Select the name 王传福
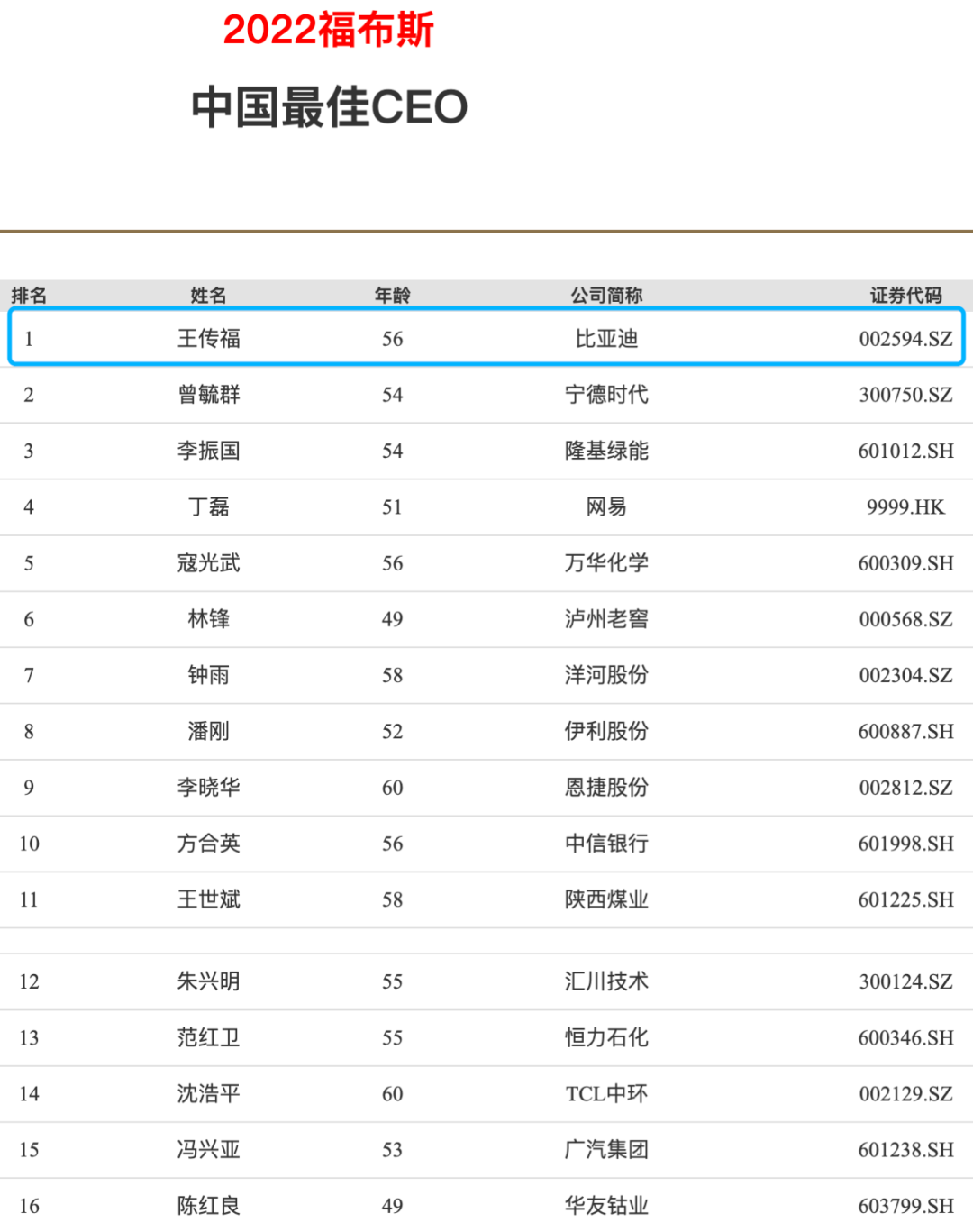The height and width of the screenshot is (1232, 973). click(208, 338)
